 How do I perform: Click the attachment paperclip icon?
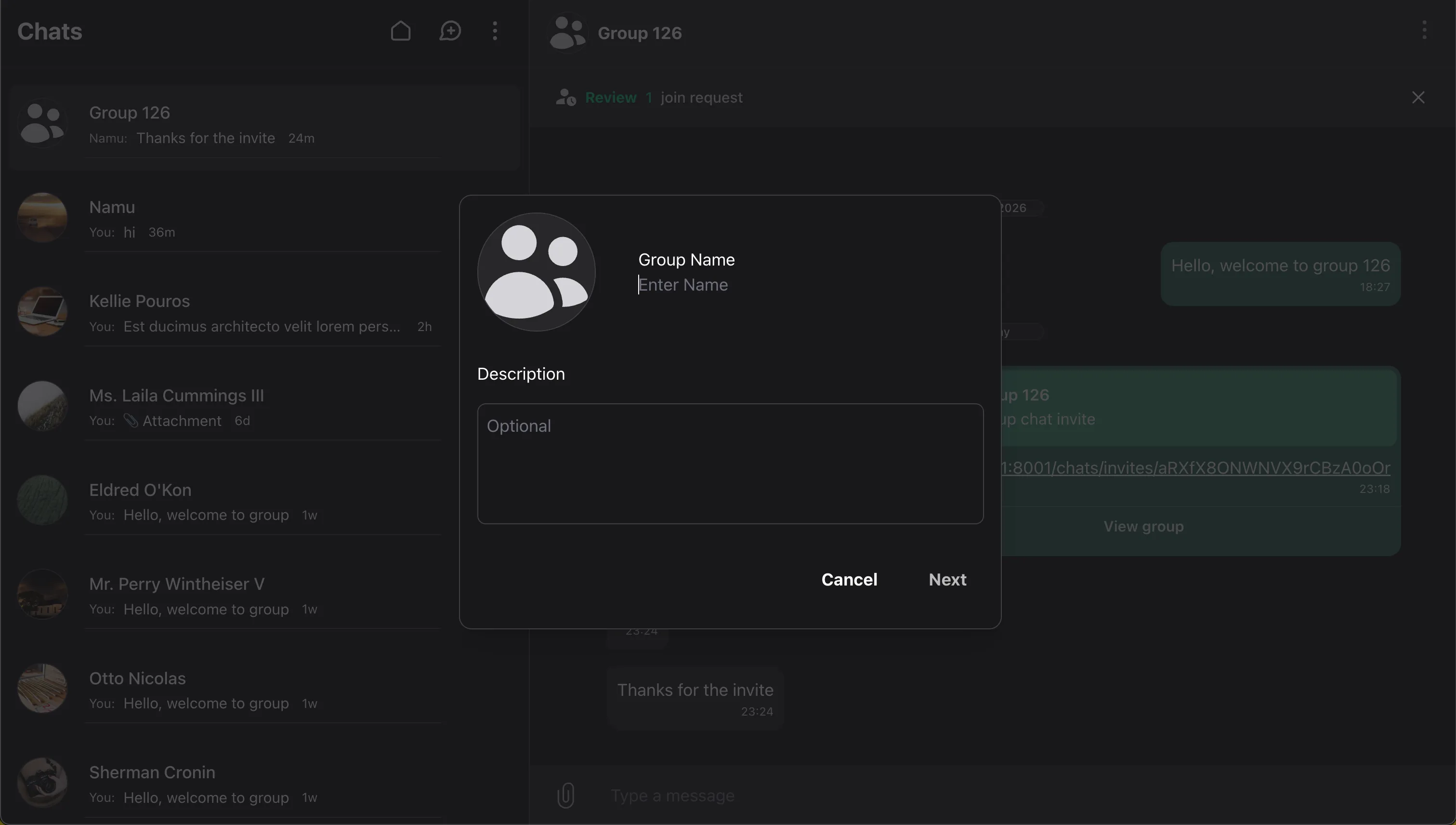(566, 795)
